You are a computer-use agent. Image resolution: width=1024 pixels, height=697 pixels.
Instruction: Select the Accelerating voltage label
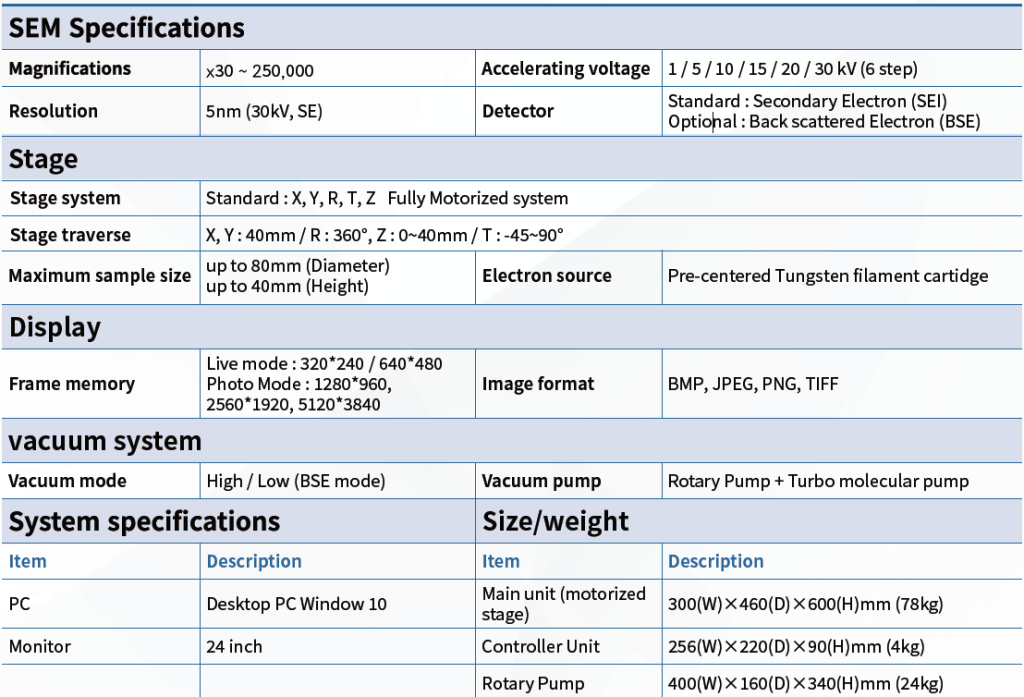pos(565,69)
